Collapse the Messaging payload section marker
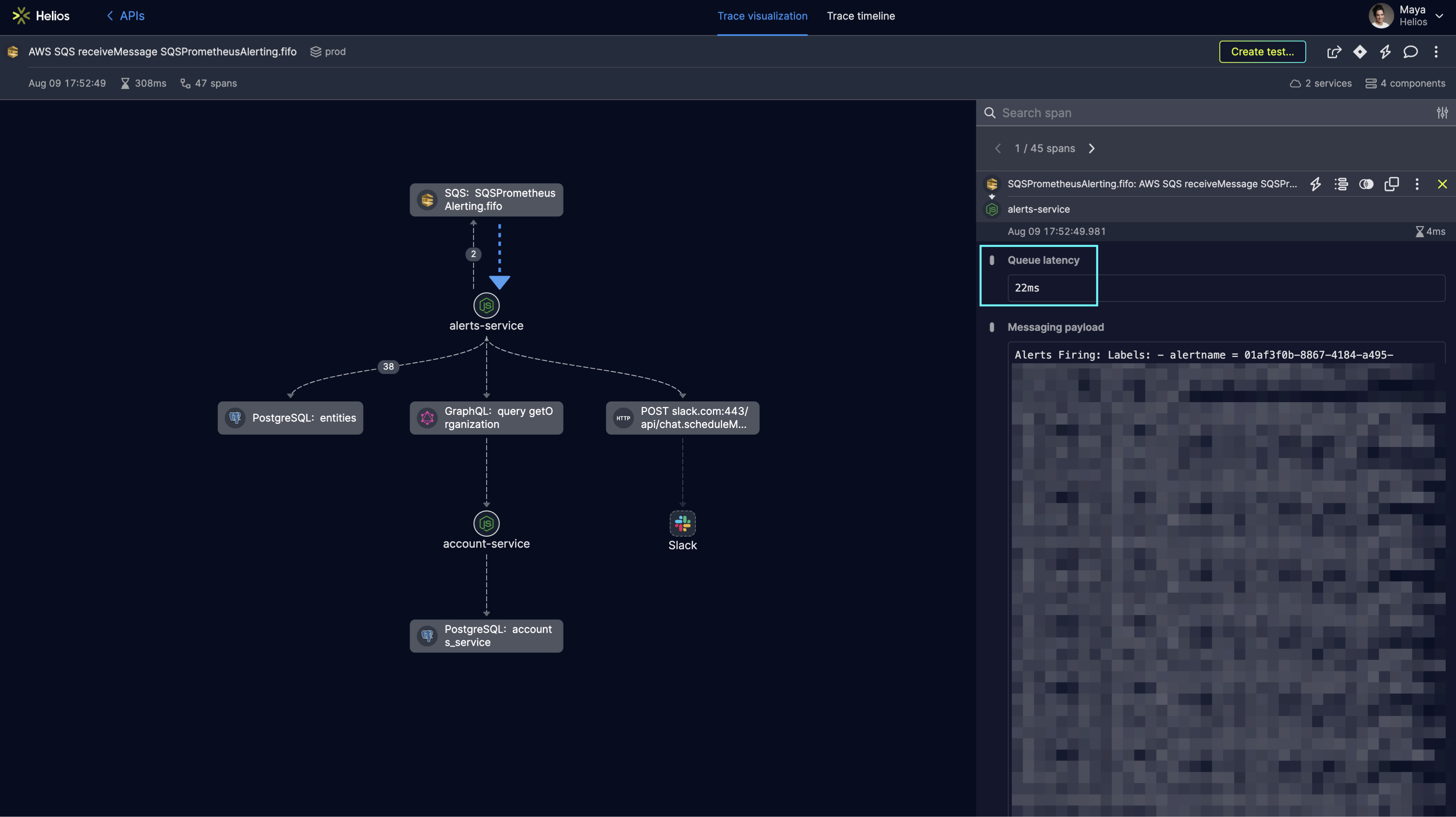The height and width of the screenshot is (817, 1456). [992, 327]
